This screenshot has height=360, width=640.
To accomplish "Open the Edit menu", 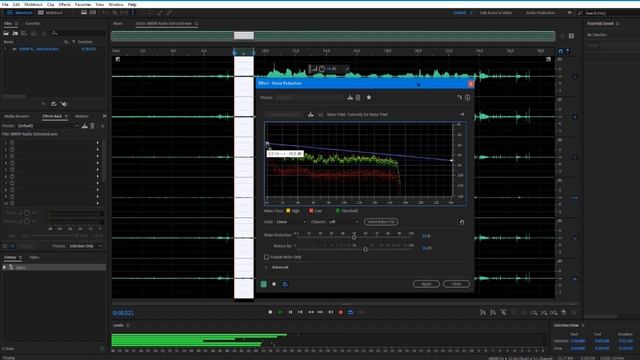I will [16, 4].
